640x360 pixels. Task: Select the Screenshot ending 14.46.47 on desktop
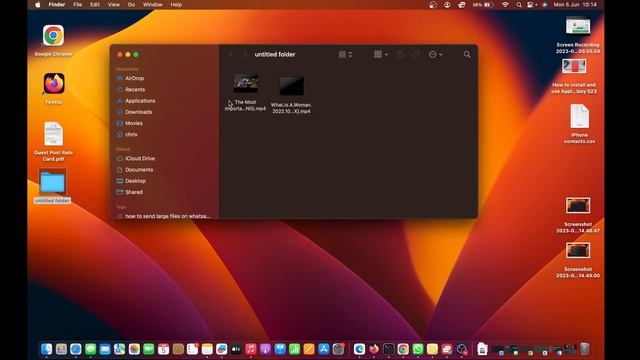click(x=578, y=206)
